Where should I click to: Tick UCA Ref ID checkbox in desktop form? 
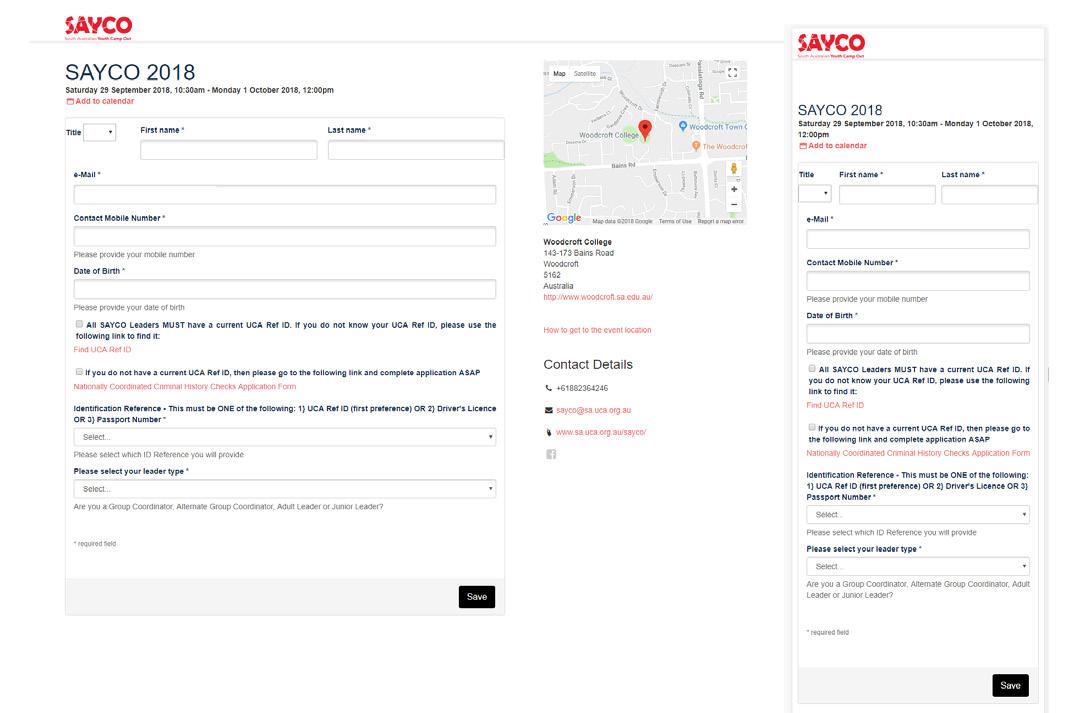pos(80,324)
